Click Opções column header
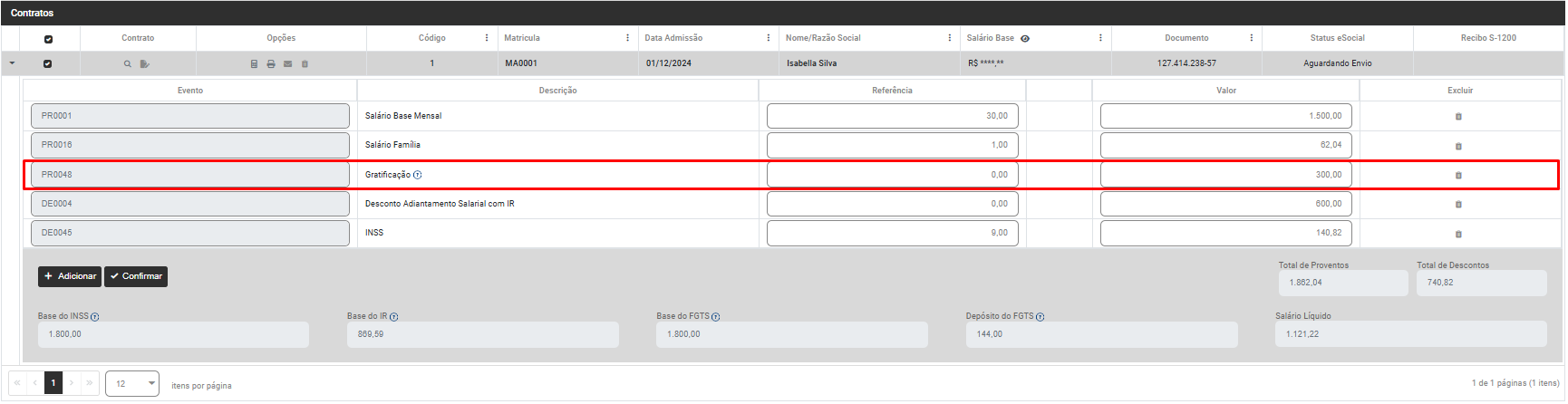 click(281, 38)
